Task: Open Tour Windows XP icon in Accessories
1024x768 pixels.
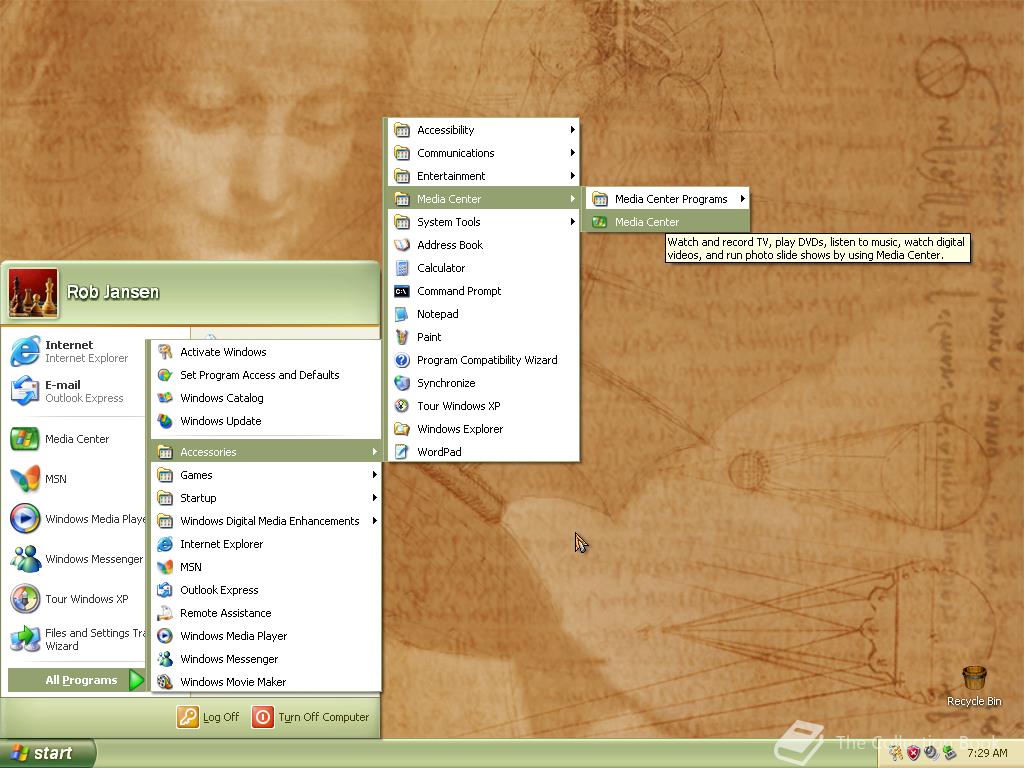Action: [x=402, y=406]
